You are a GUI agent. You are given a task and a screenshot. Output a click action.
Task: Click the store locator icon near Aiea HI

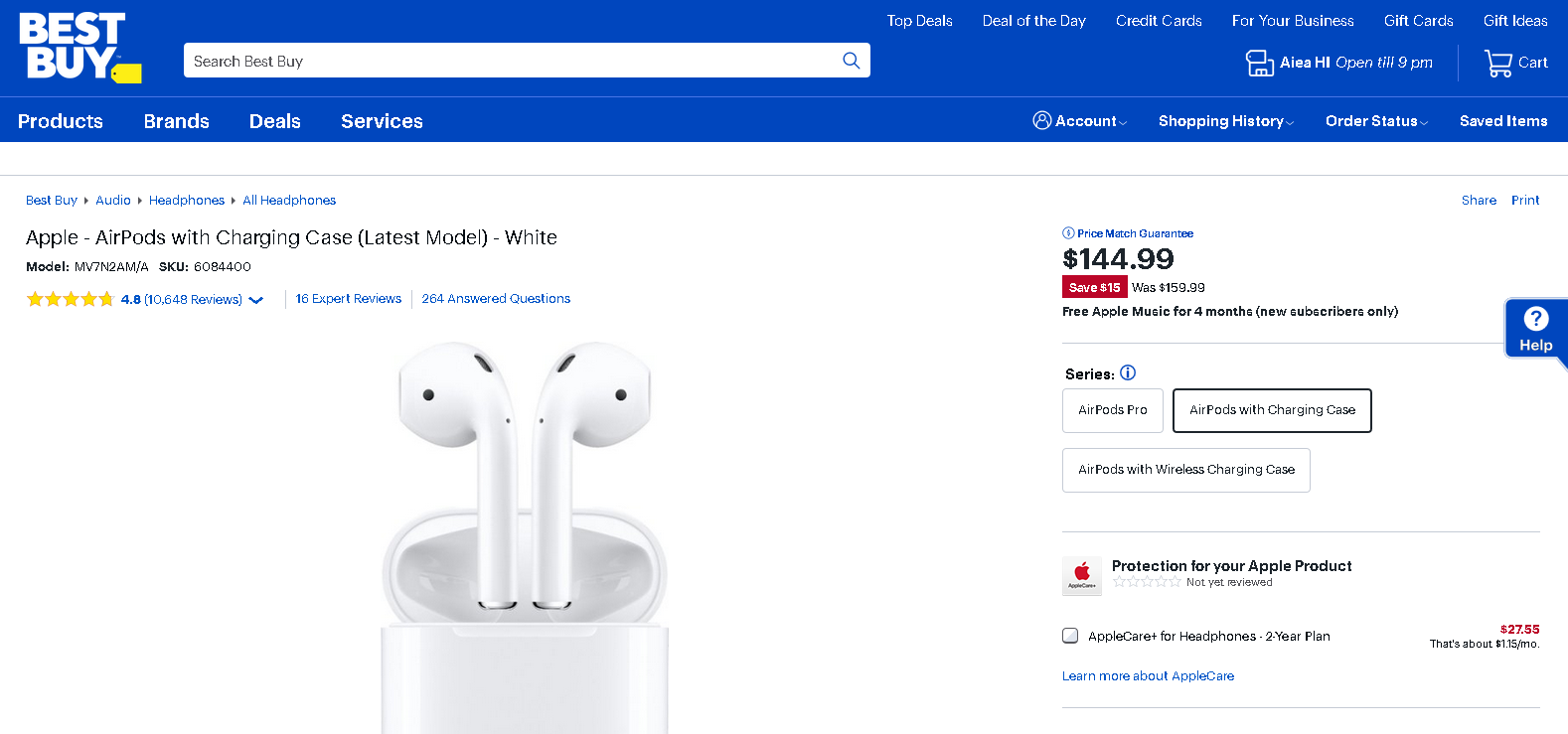1259,63
